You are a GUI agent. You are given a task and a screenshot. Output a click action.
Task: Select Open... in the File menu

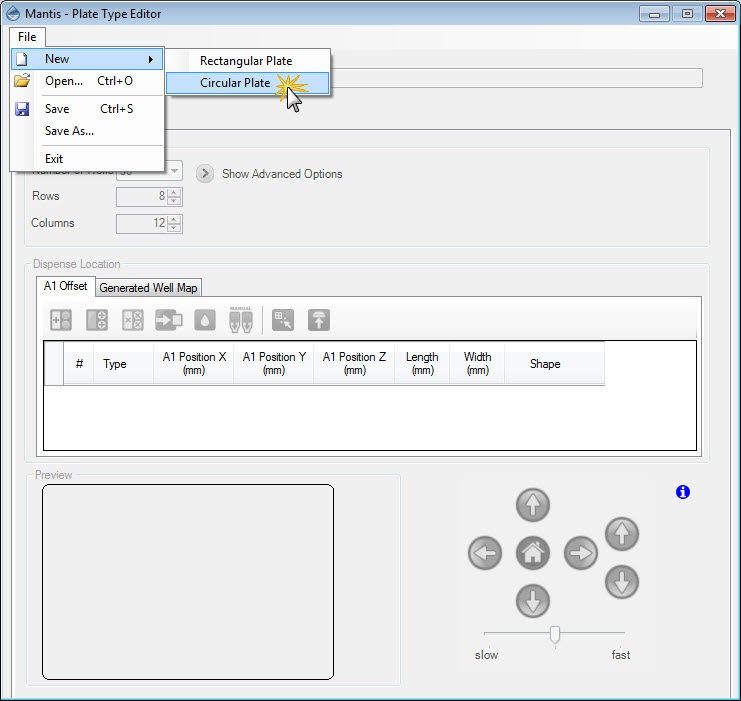pos(87,81)
